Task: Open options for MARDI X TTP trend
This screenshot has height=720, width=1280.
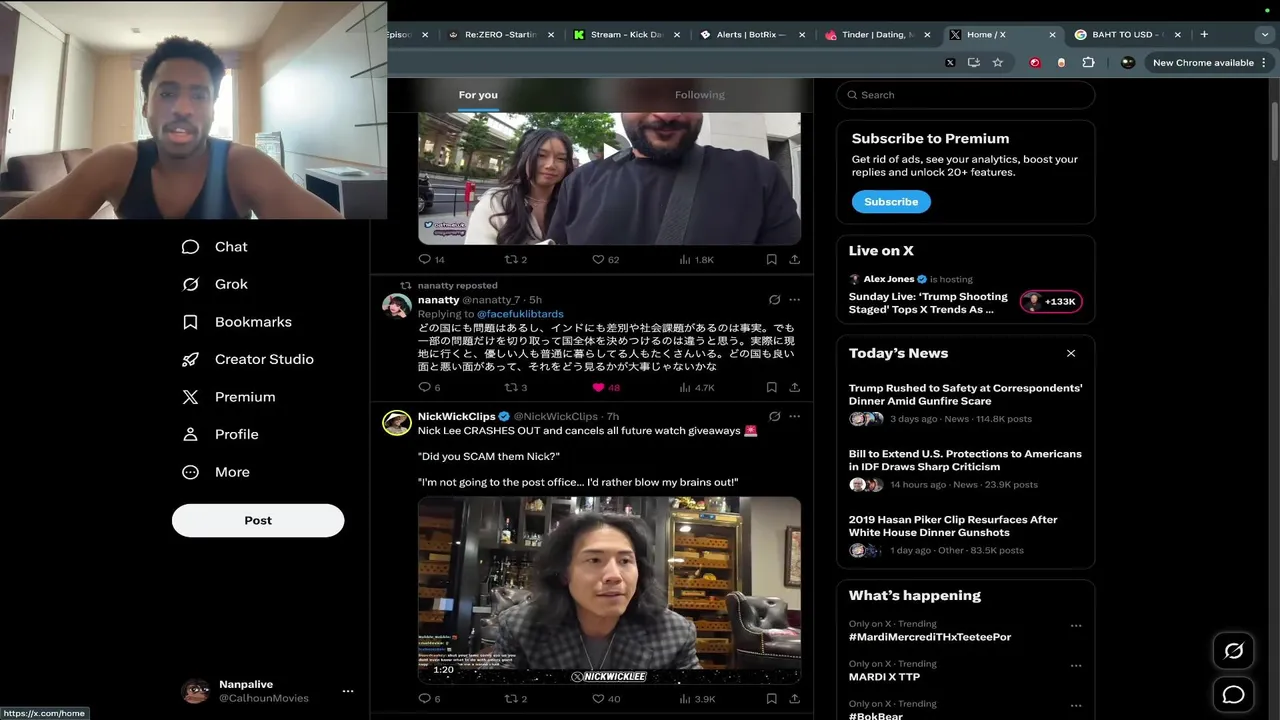Action: point(1076,666)
